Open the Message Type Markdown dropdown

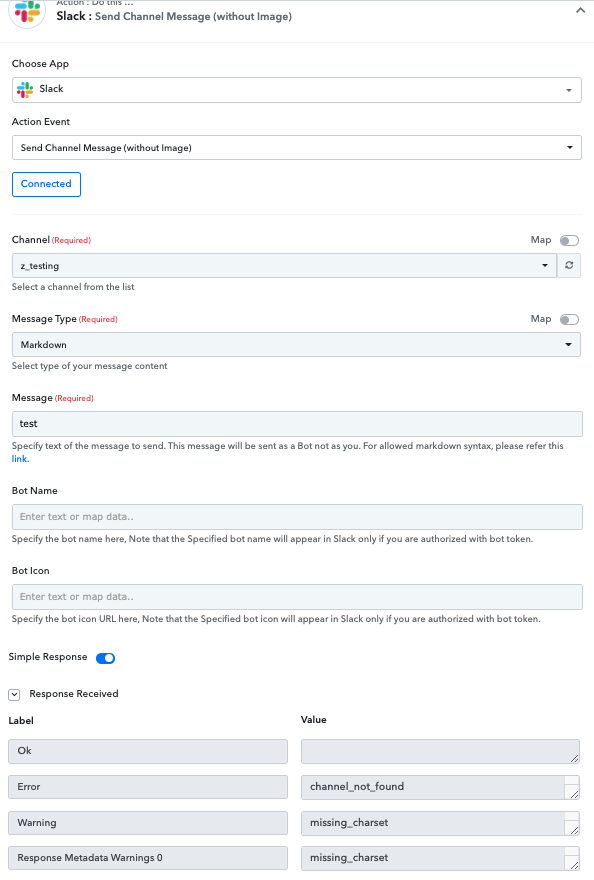[296, 345]
